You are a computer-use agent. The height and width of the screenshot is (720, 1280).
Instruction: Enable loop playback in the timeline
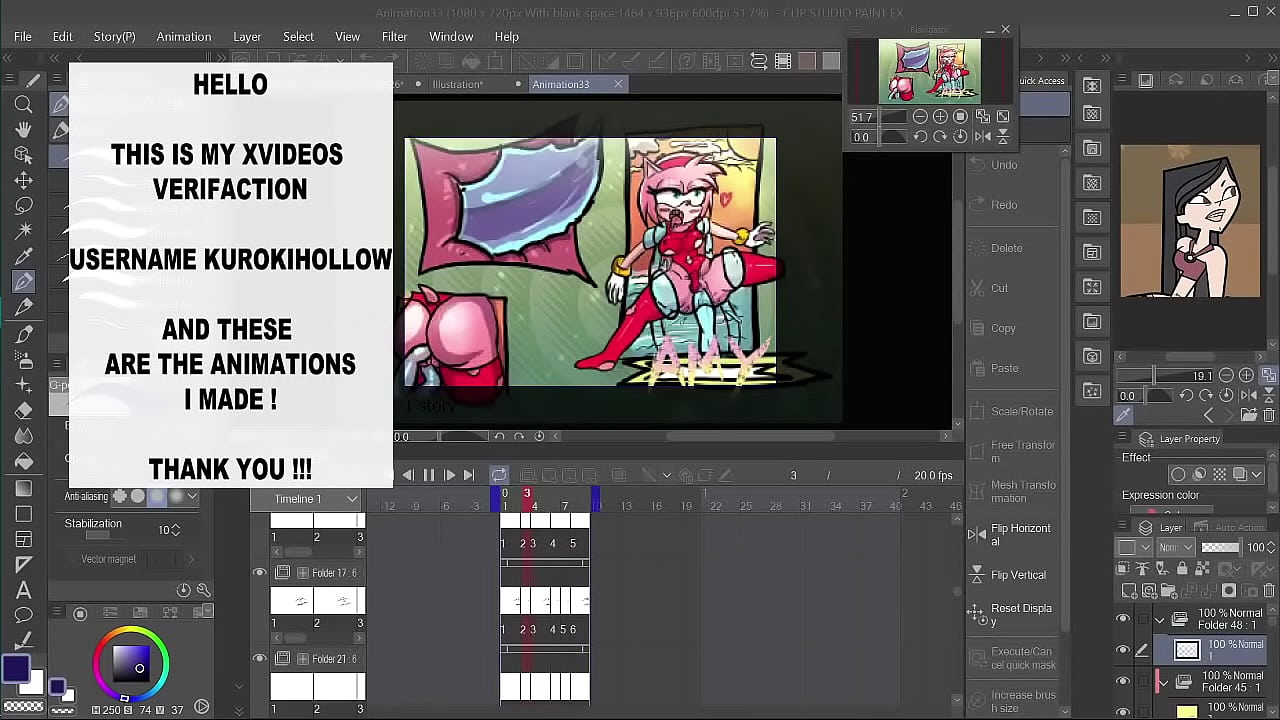498,474
